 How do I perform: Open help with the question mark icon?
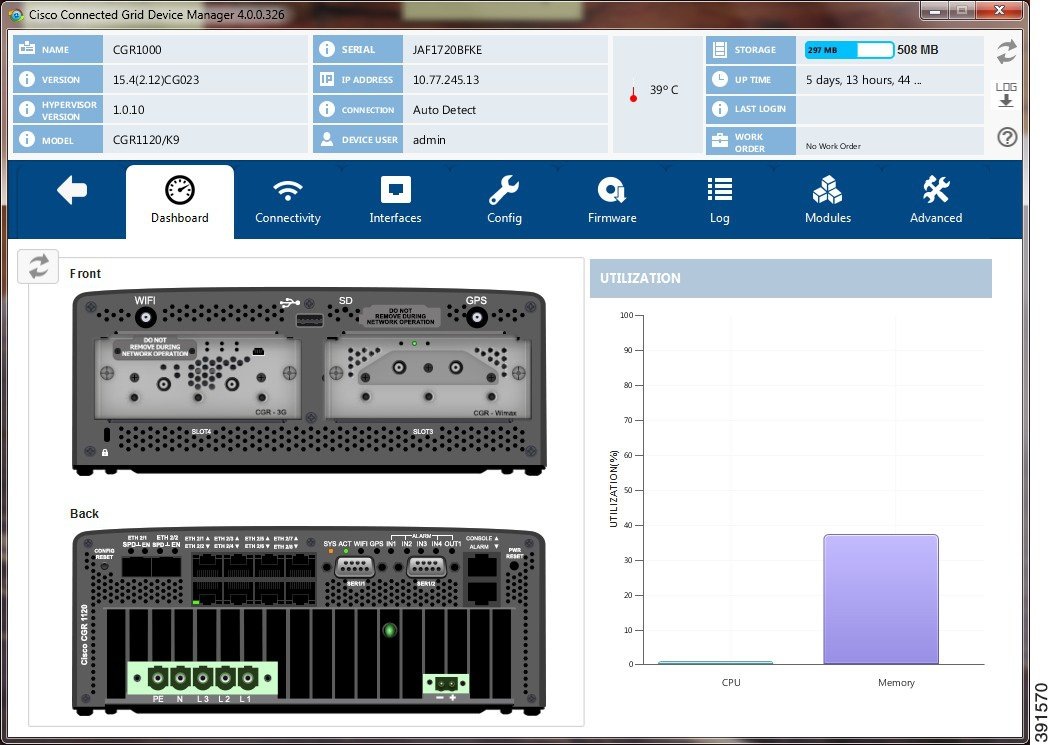pos(1007,137)
